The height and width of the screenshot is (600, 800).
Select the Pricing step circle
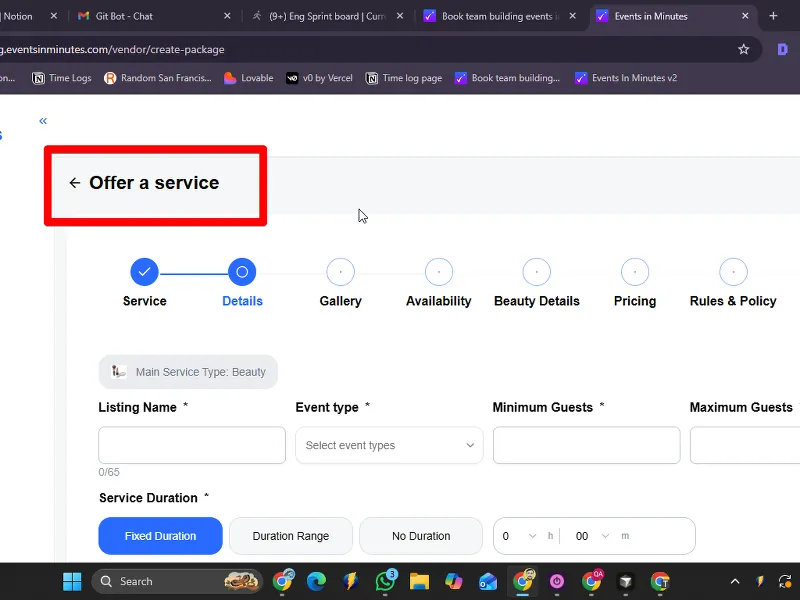tap(635, 271)
